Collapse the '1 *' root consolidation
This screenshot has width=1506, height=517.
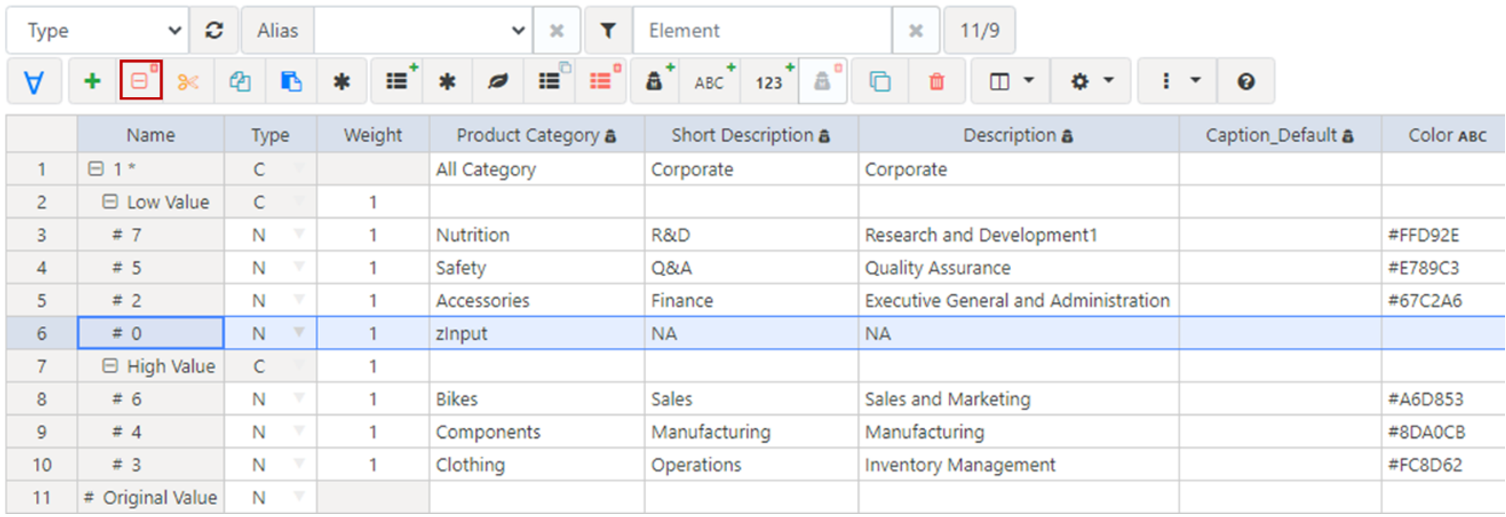point(96,170)
